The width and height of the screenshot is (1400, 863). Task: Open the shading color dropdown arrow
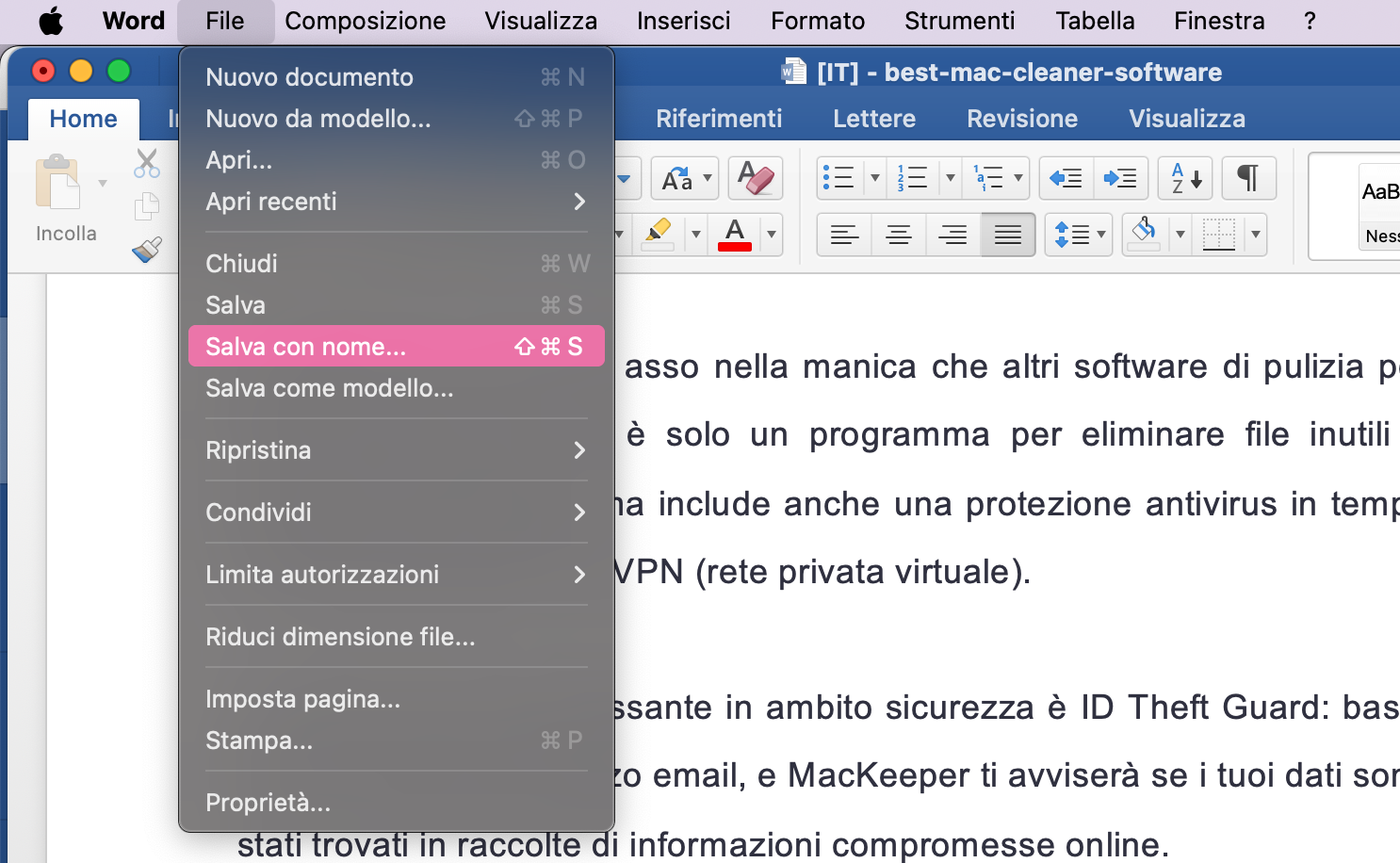pos(1180,234)
